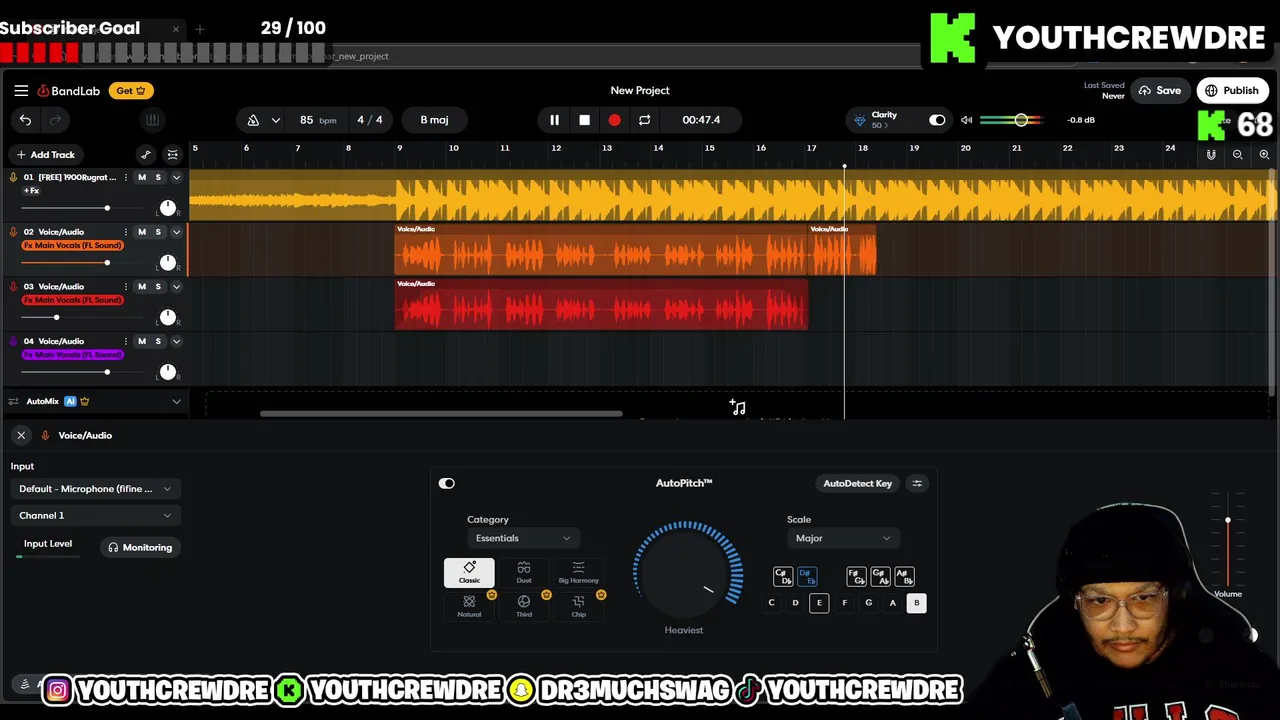This screenshot has height=720, width=1280.
Task: Click the collapse tracks icon beside Add Track
Action: coord(172,154)
